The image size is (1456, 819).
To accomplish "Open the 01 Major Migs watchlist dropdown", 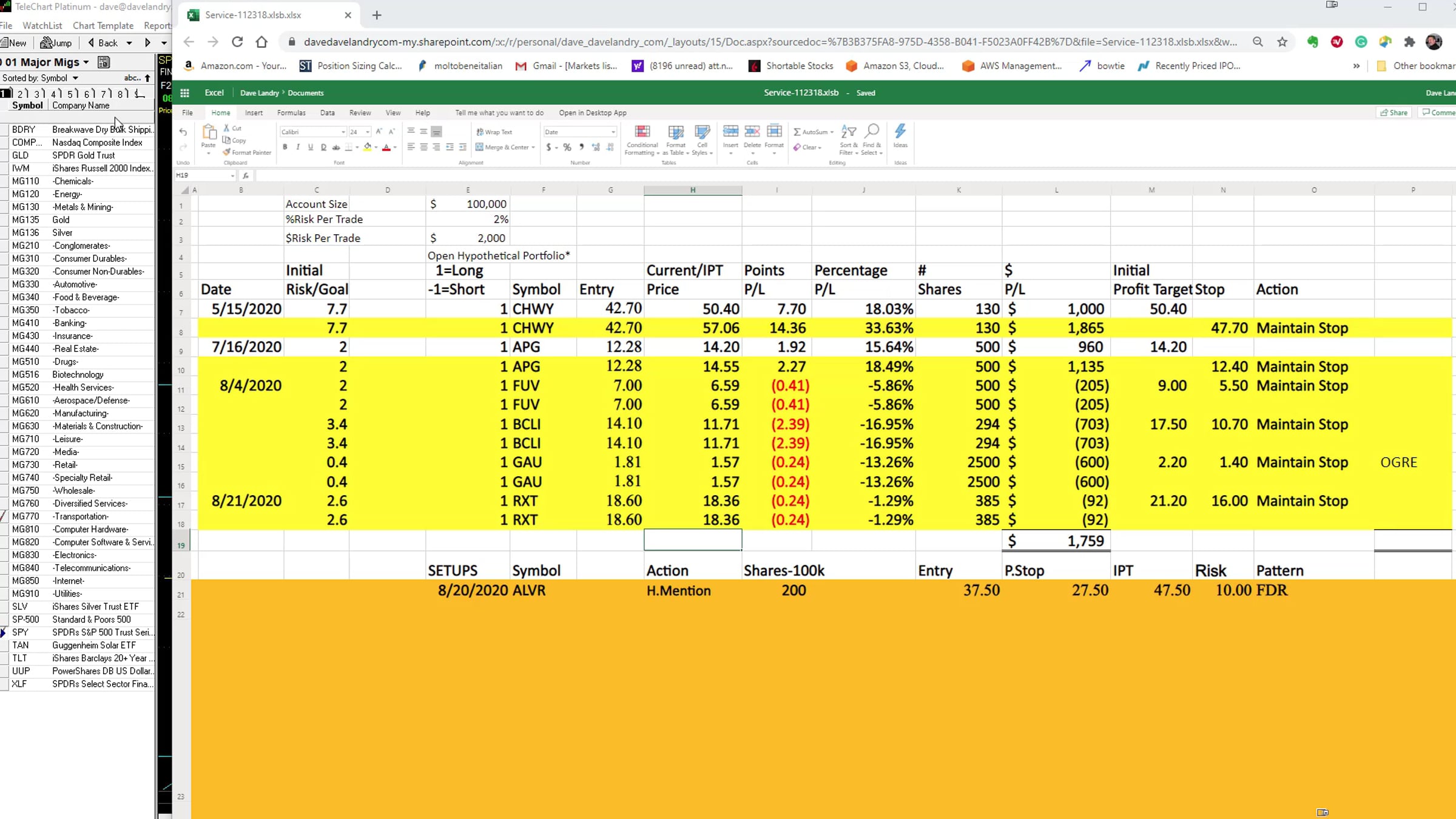I will tap(86, 62).
